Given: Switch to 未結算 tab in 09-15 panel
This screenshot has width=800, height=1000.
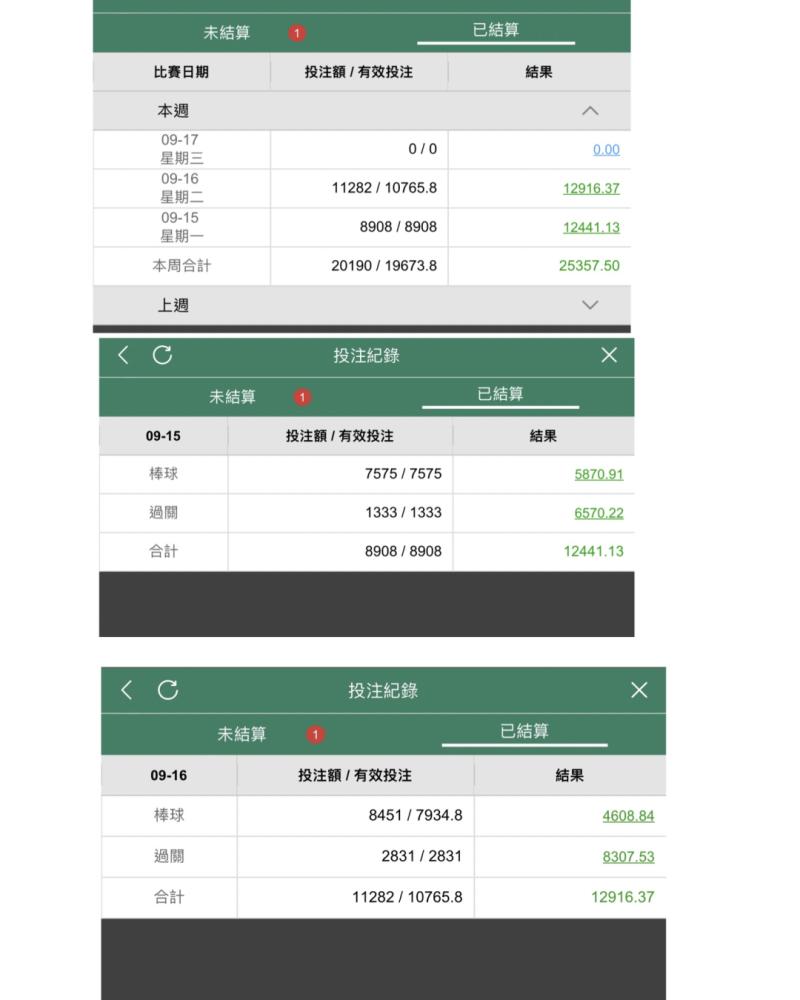Looking at the screenshot, I should click(x=232, y=397).
